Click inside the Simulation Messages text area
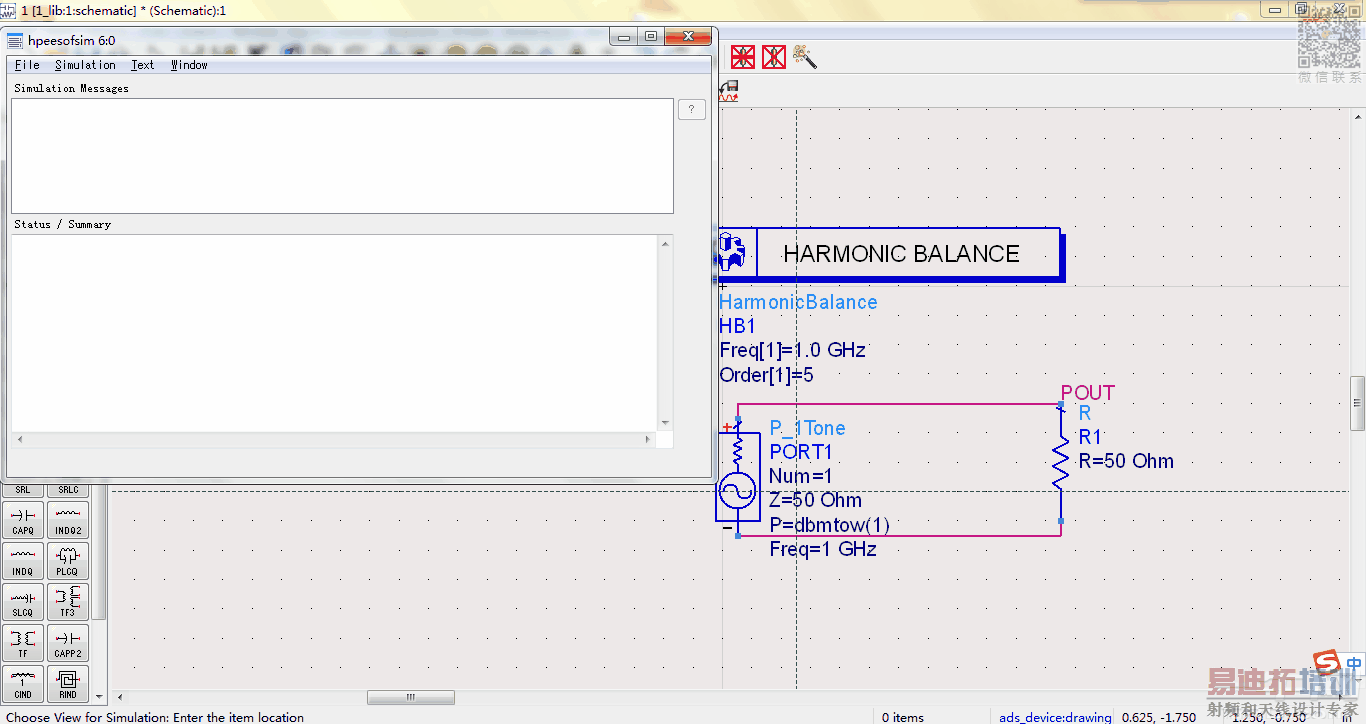Image resolution: width=1366 pixels, height=724 pixels. tap(342, 155)
